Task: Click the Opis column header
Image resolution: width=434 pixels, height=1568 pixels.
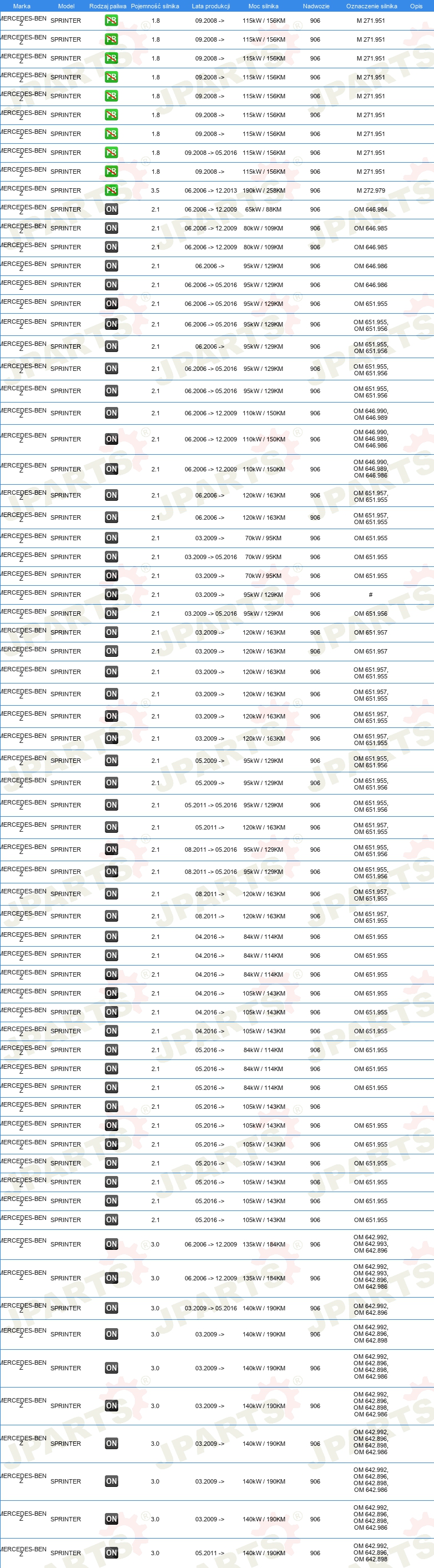Action: (416, 6)
